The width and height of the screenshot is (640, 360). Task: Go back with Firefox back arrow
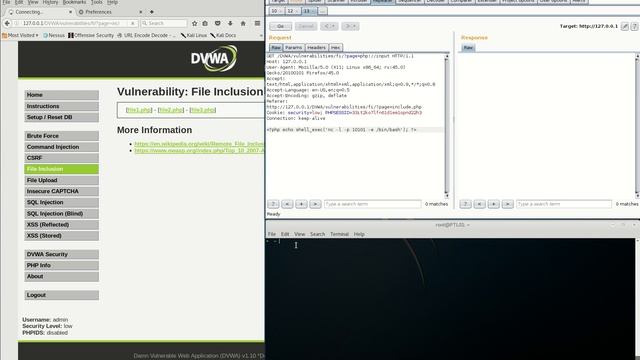7,23
